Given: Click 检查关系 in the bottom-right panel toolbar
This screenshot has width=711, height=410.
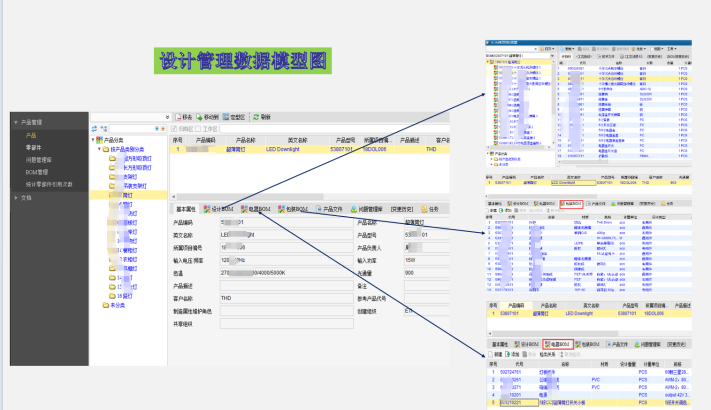Looking at the screenshot, I should click(x=547, y=354).
